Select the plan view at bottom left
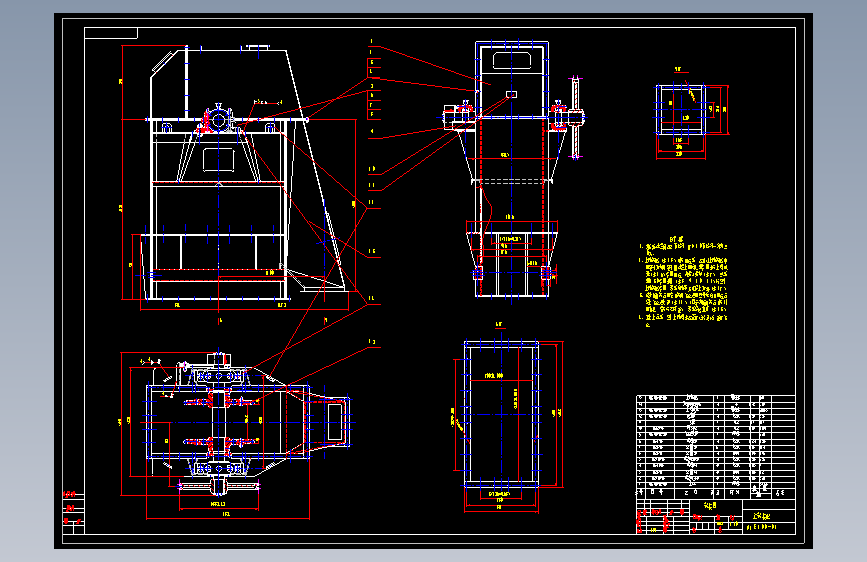This screenshot has width=867, height=562. pos(237,434)
